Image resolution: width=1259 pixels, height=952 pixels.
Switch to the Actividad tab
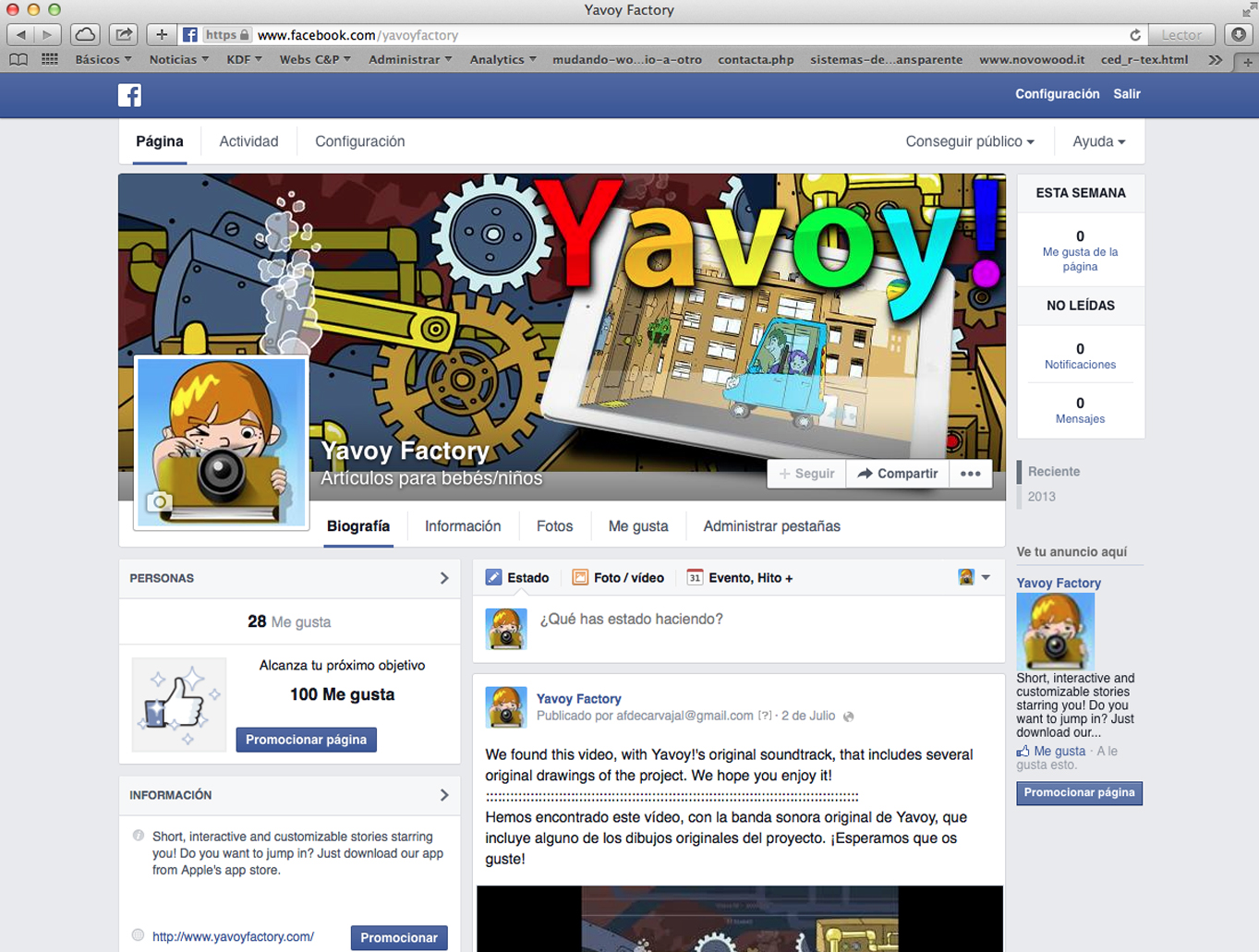pyautogui.click(x=248, y=141)
